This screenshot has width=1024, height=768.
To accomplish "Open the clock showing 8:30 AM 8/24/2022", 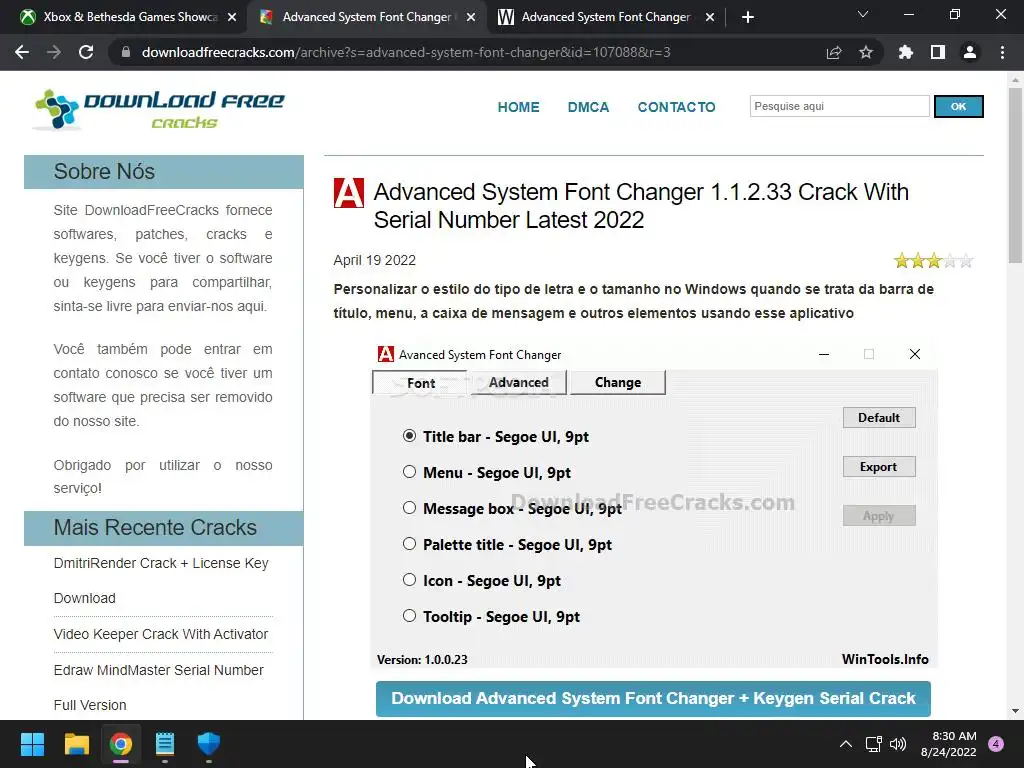I will click(x=949, y=744).
